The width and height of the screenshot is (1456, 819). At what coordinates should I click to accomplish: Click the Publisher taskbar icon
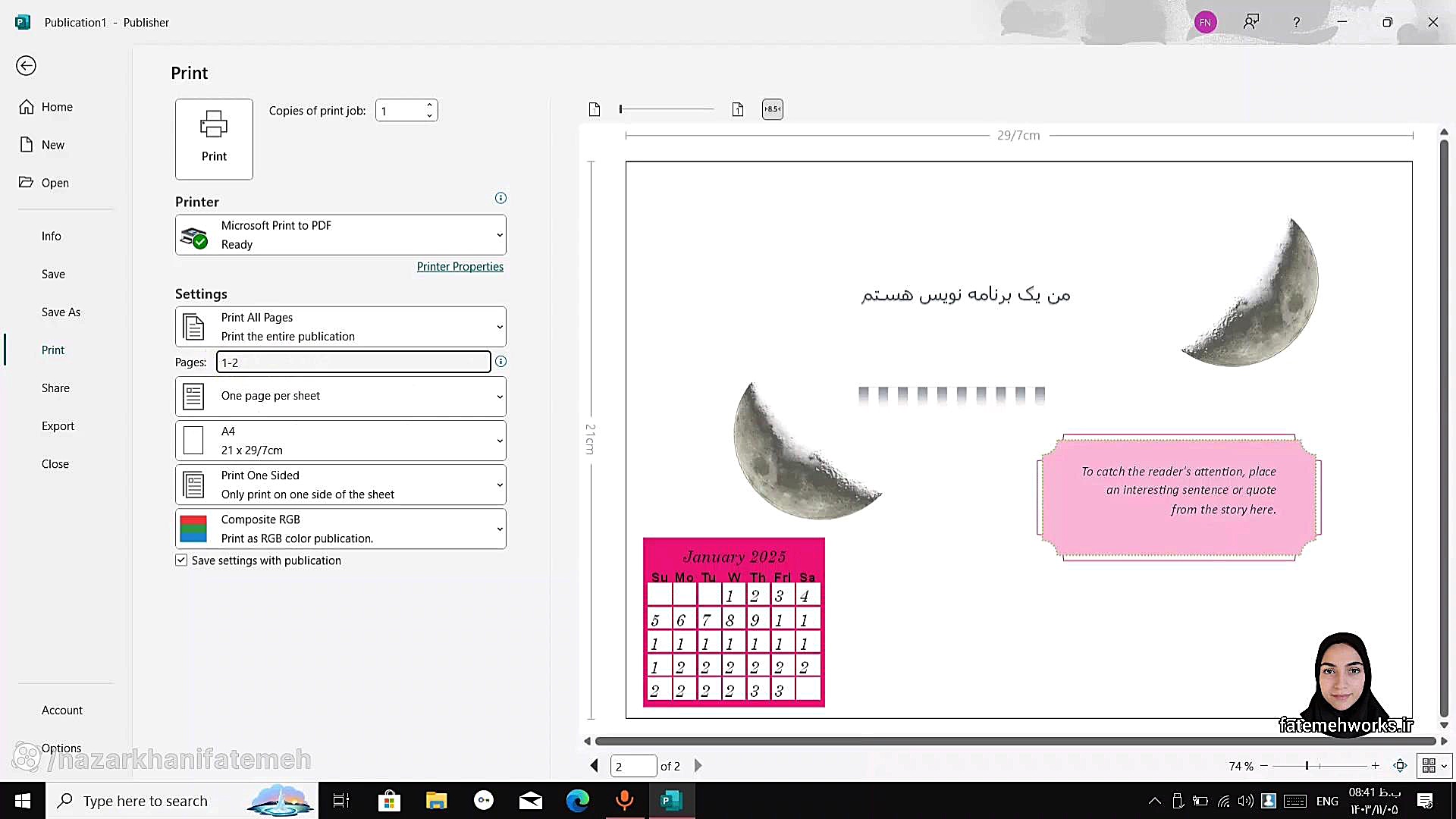[x=672, y=801]
